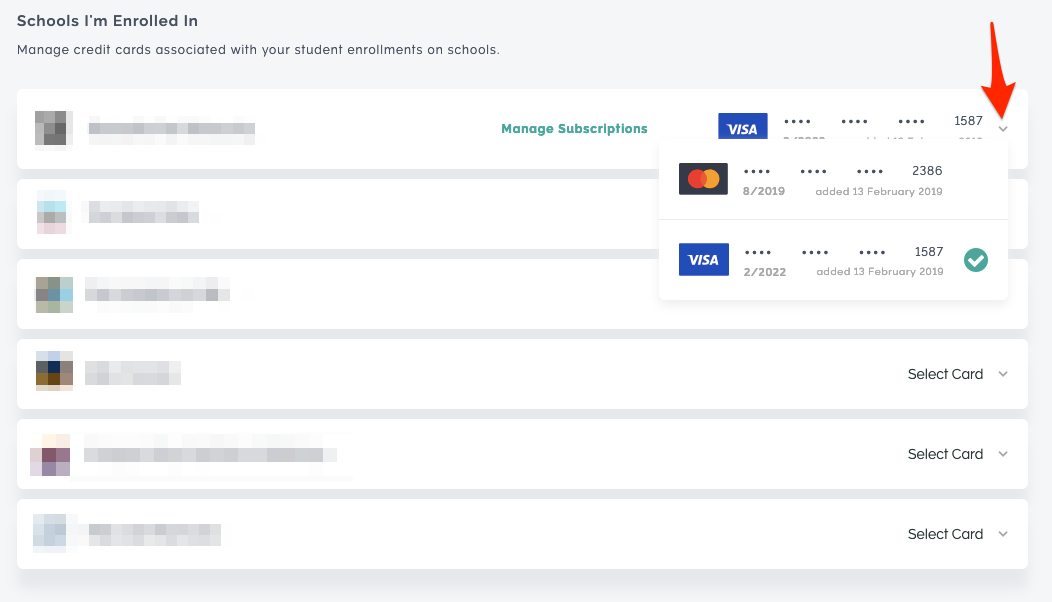
Task: Click '8/2019' expiry text
Action: [x=764, y=191]
